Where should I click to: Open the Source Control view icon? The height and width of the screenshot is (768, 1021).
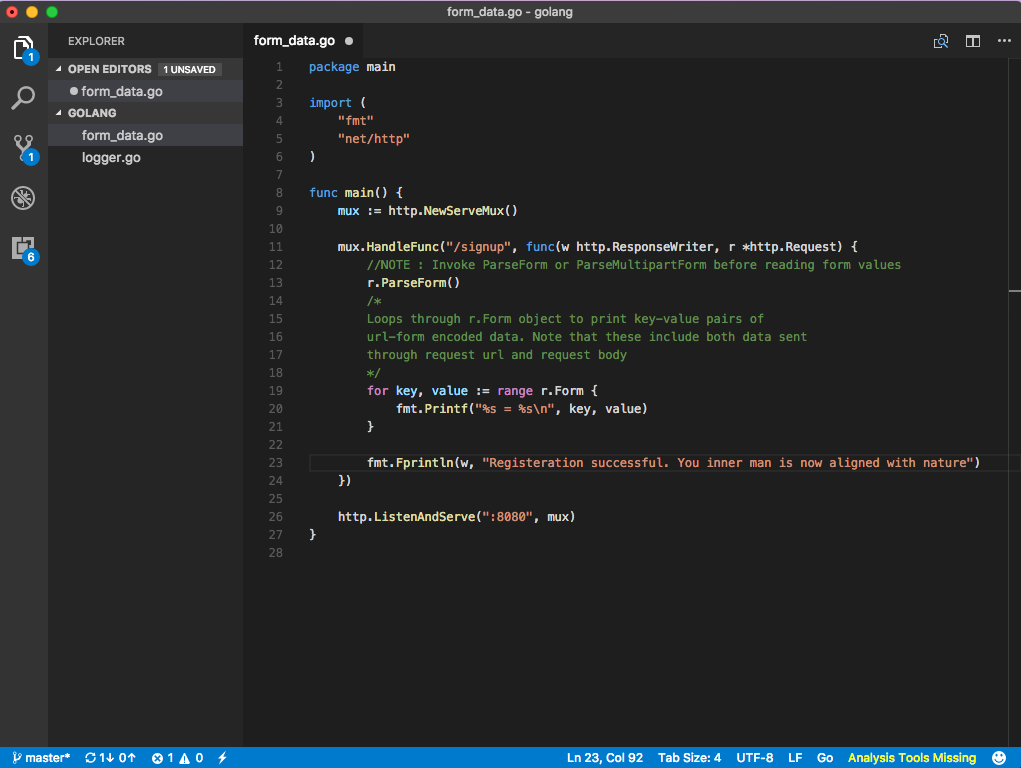23,148
